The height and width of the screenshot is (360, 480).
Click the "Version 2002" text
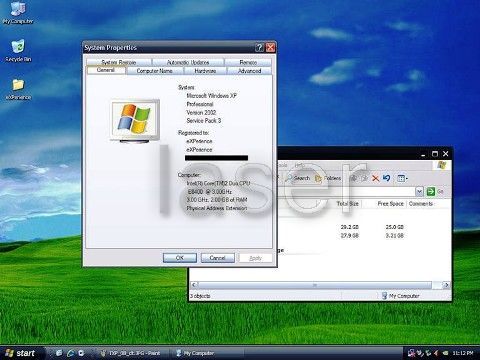(201, 112)
